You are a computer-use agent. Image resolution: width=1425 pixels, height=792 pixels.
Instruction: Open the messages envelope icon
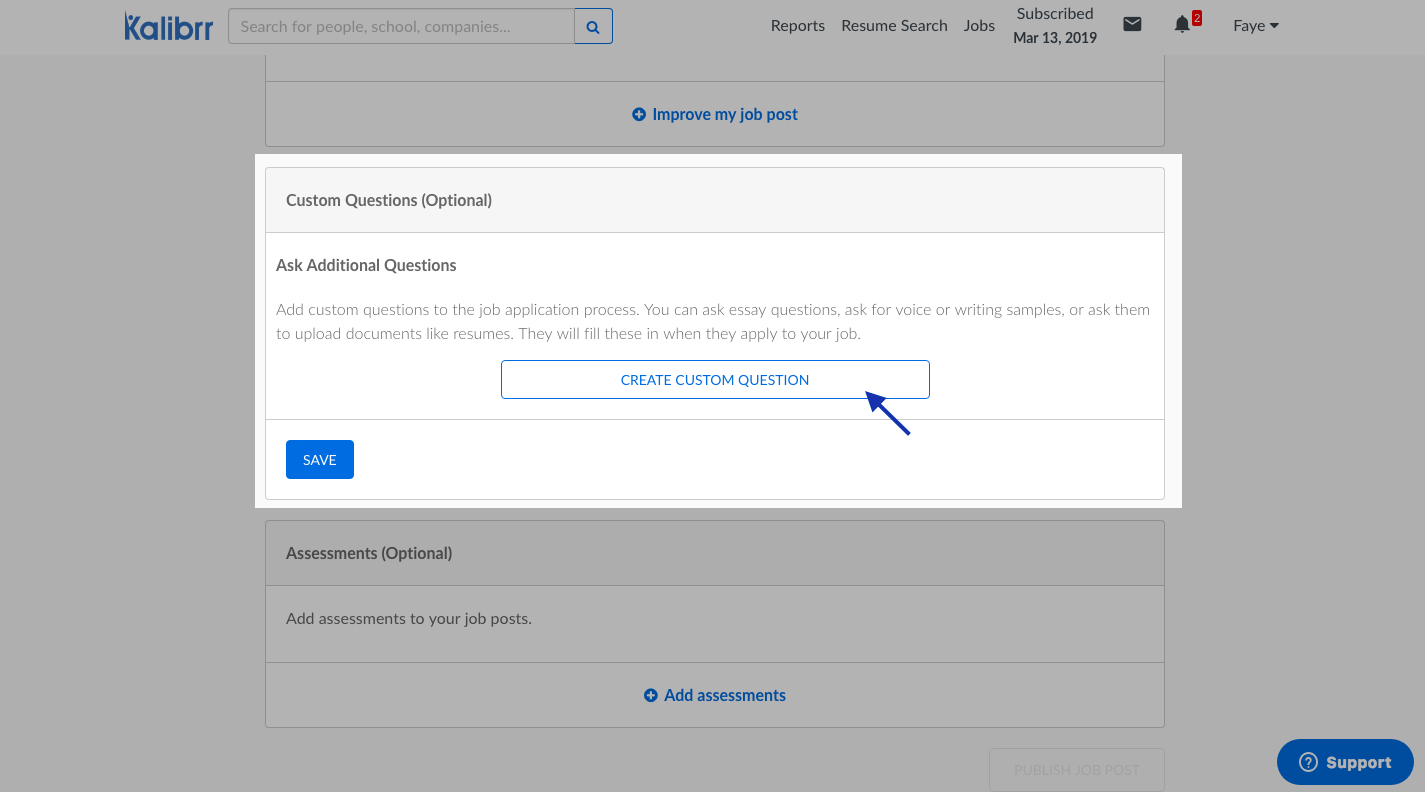pyautogui.click(x=1132, y=24)
